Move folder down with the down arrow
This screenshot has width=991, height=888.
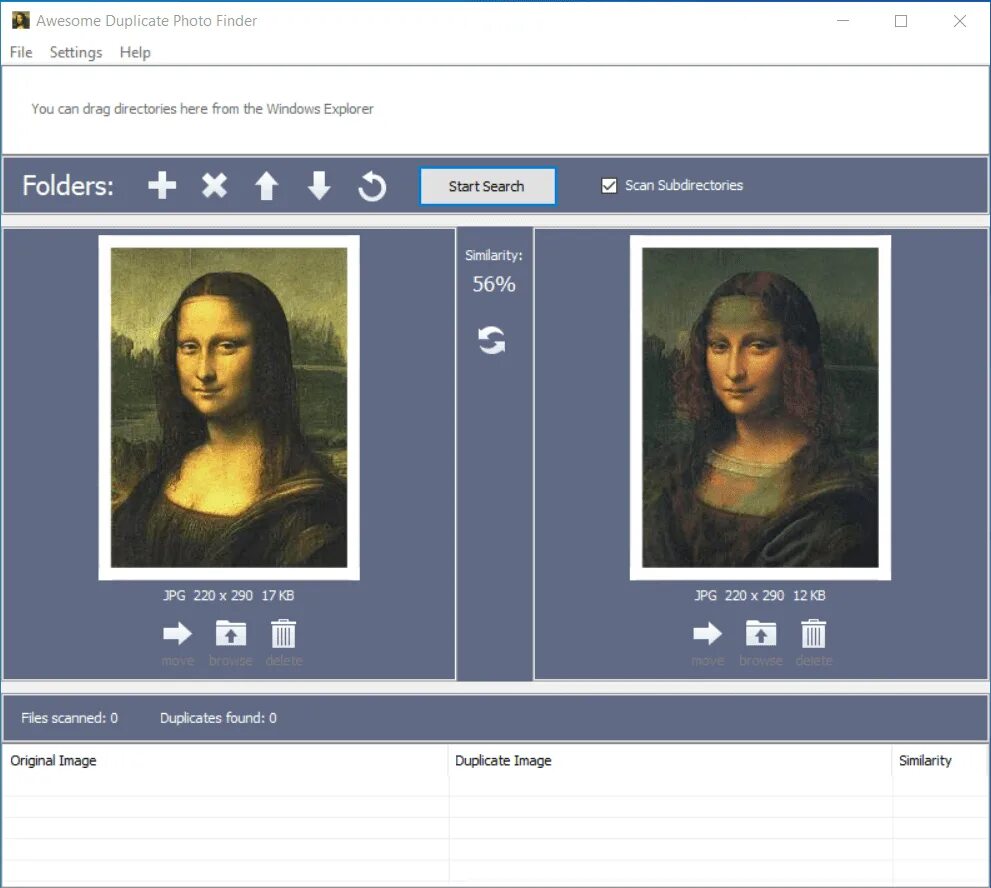click(319, 186)
